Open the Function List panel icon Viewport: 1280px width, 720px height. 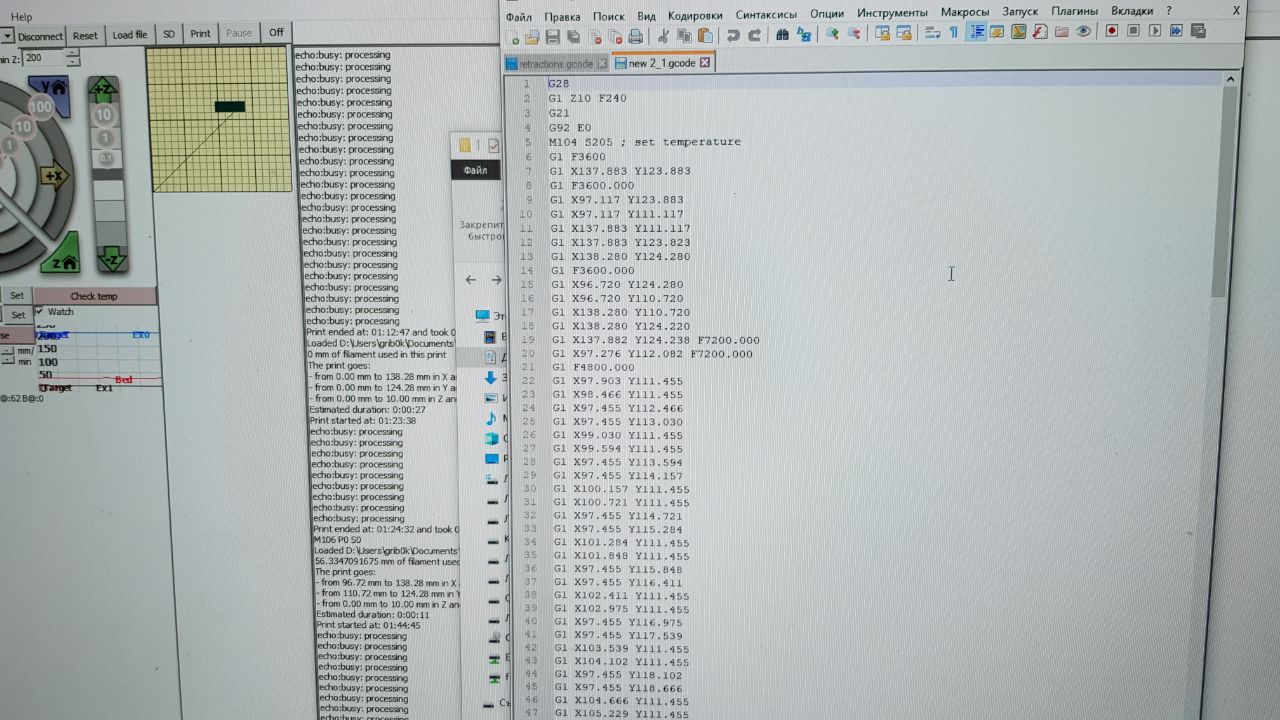[1040, 31]
